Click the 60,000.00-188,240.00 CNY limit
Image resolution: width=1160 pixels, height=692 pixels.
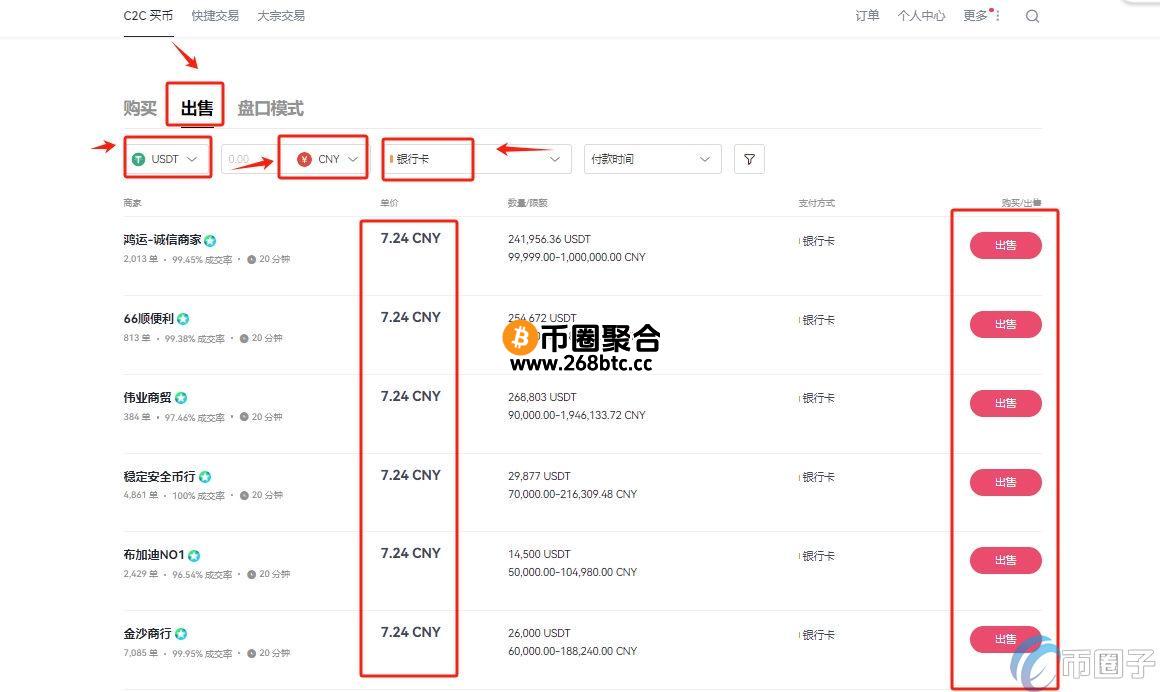point(572,651)
